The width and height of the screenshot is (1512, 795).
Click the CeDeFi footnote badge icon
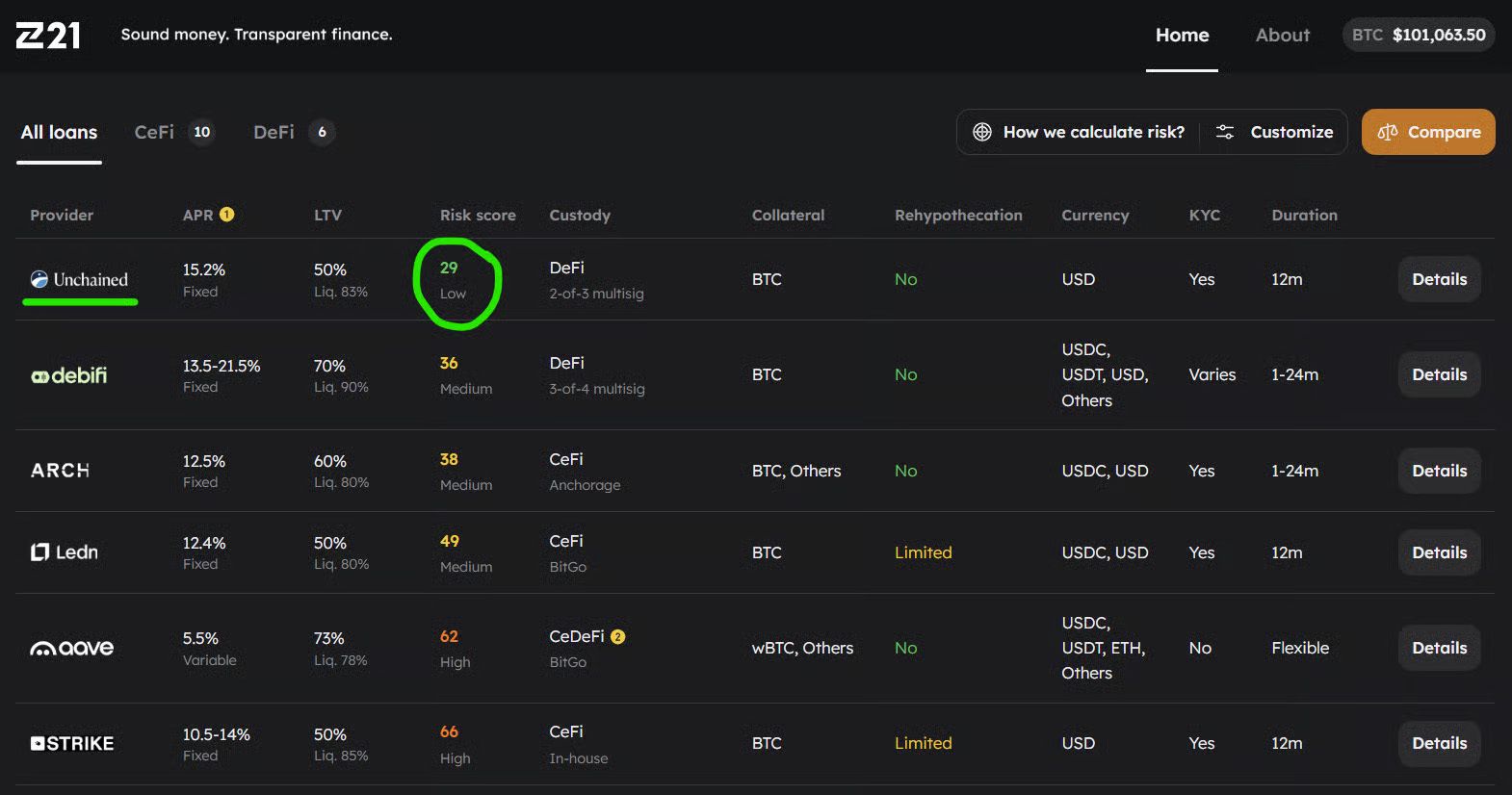pos(618,636)
